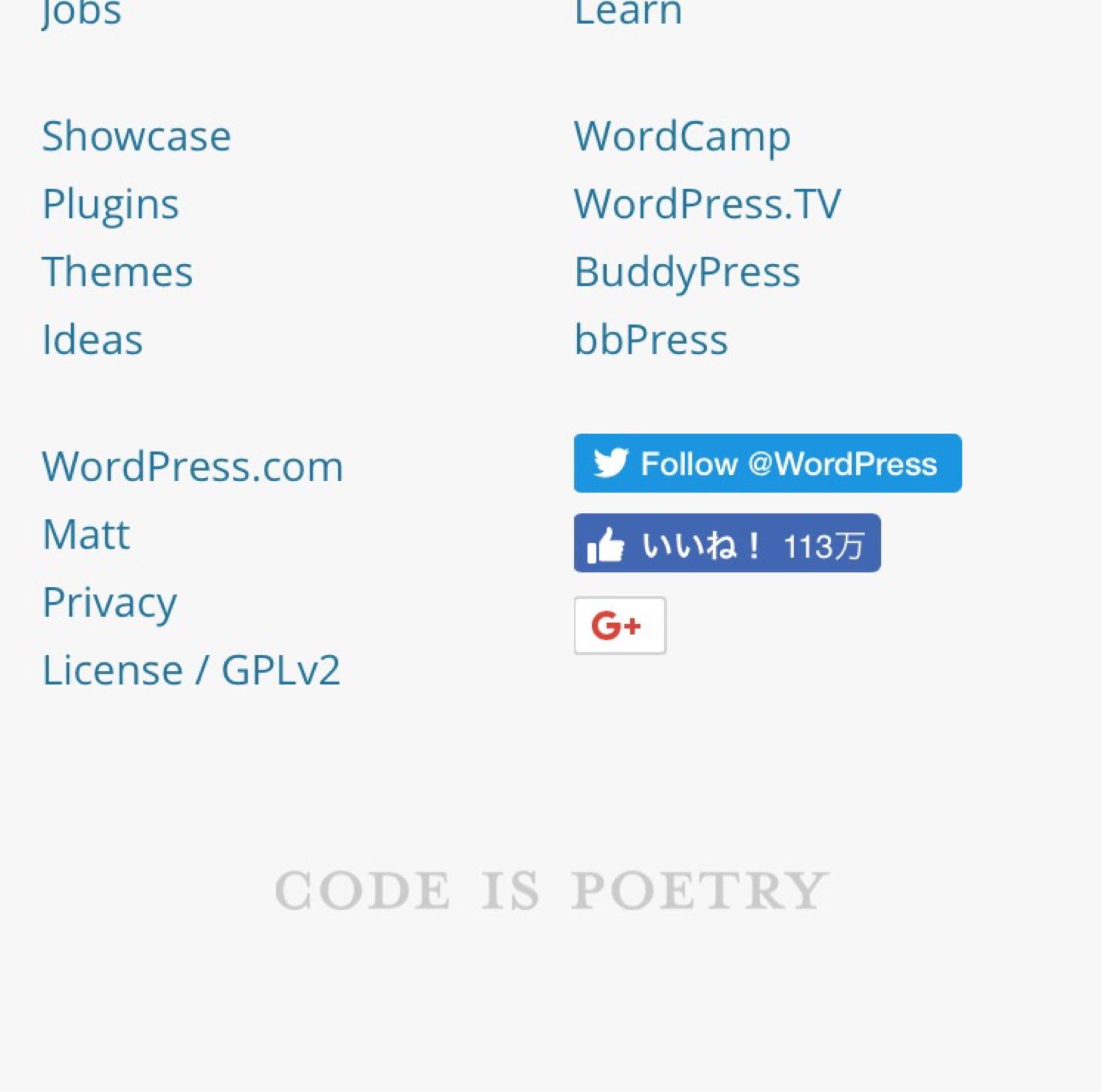The width and height of the screenshot is (1101, 1092).
Task: View License / GPLv2 page
Action: 192,670
